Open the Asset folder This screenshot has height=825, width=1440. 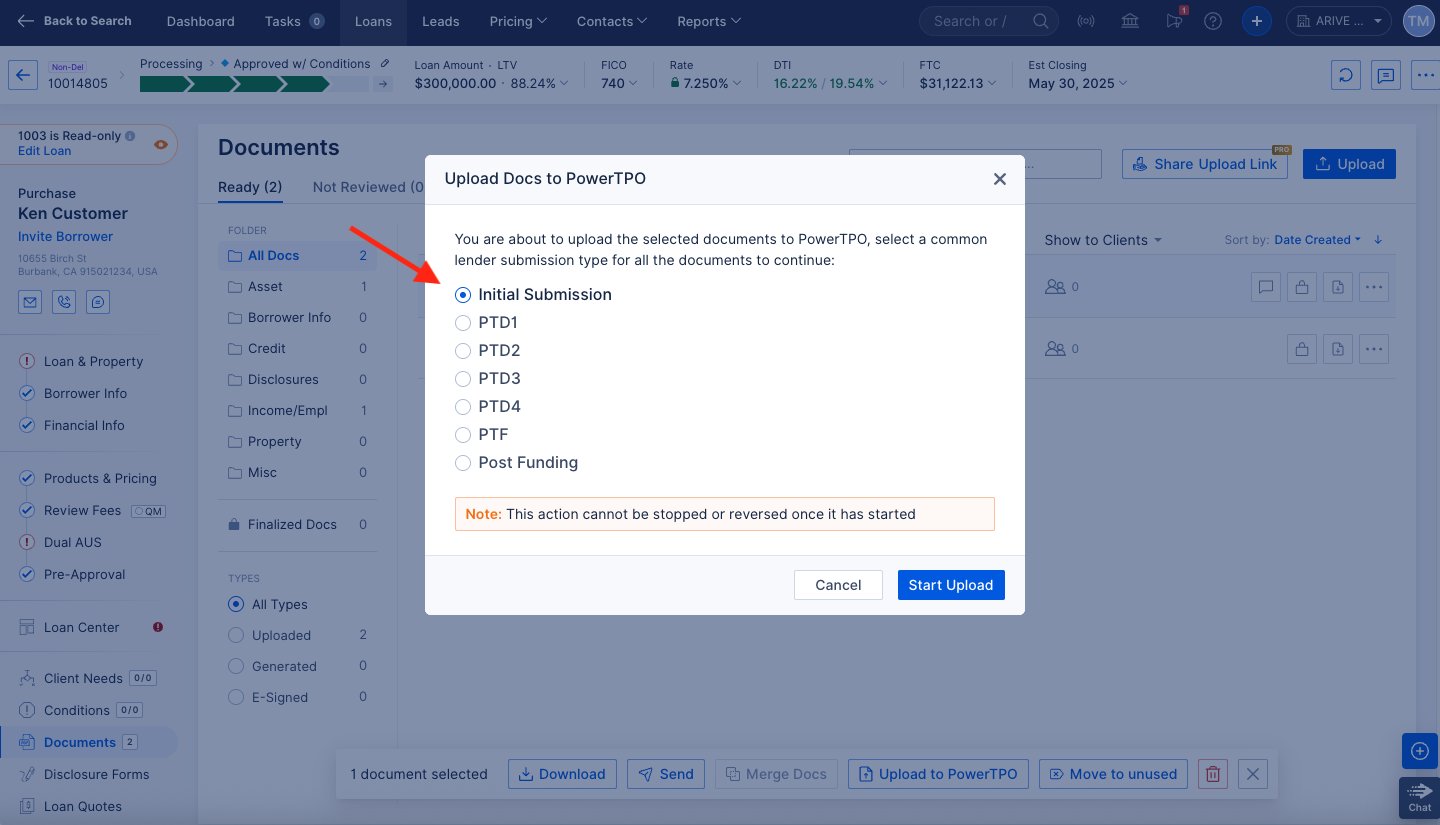coord(297,287)
